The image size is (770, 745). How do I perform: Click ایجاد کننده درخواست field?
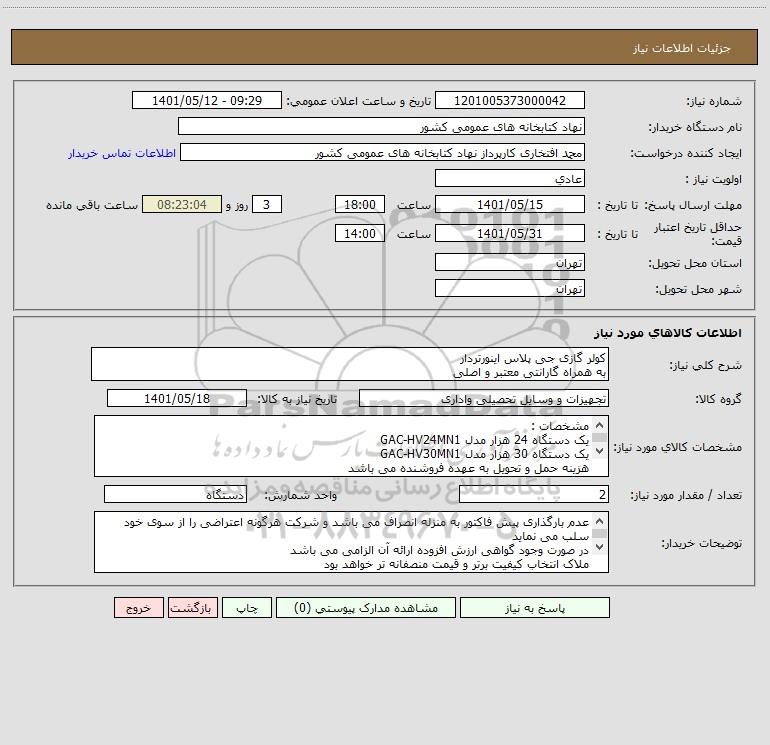(x=382, y=153)
